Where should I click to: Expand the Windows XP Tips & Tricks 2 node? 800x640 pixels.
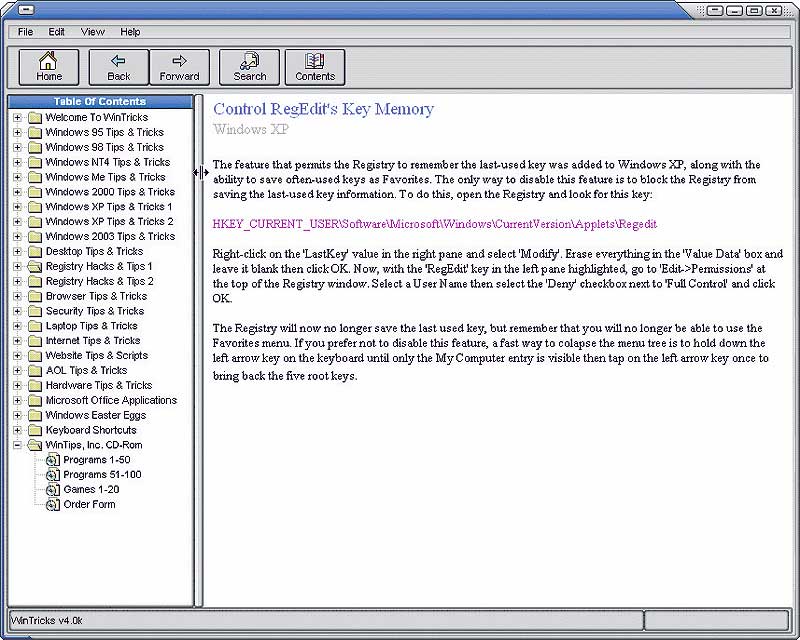17,221
